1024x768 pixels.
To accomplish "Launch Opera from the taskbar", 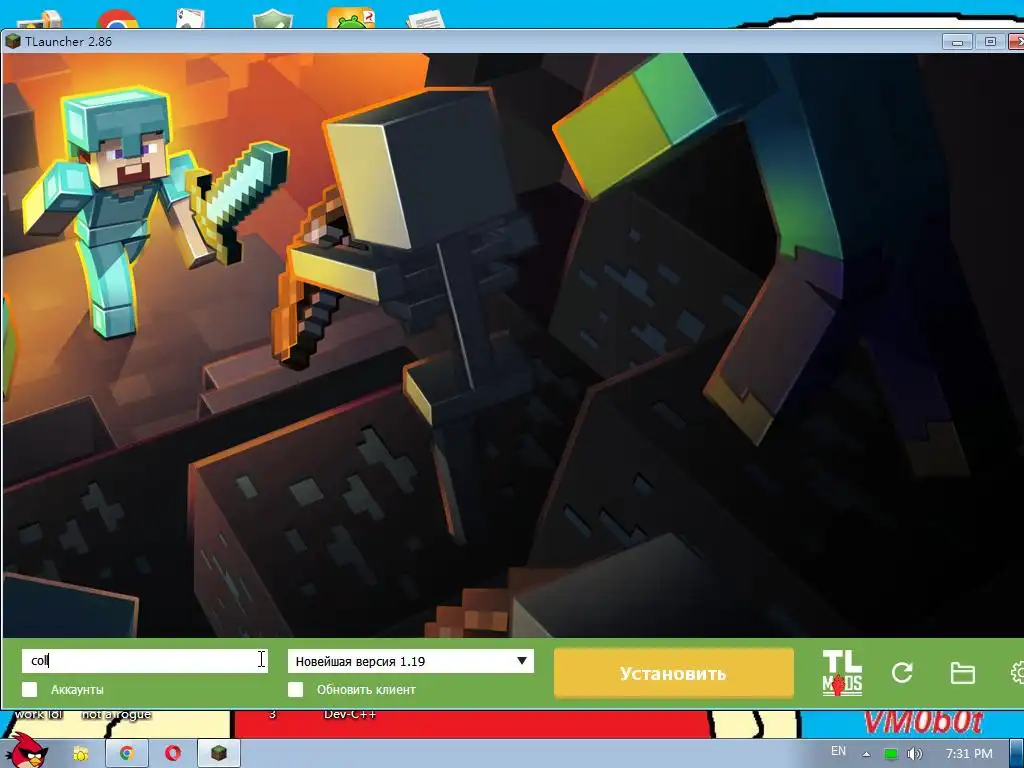I will click(172, 754).
